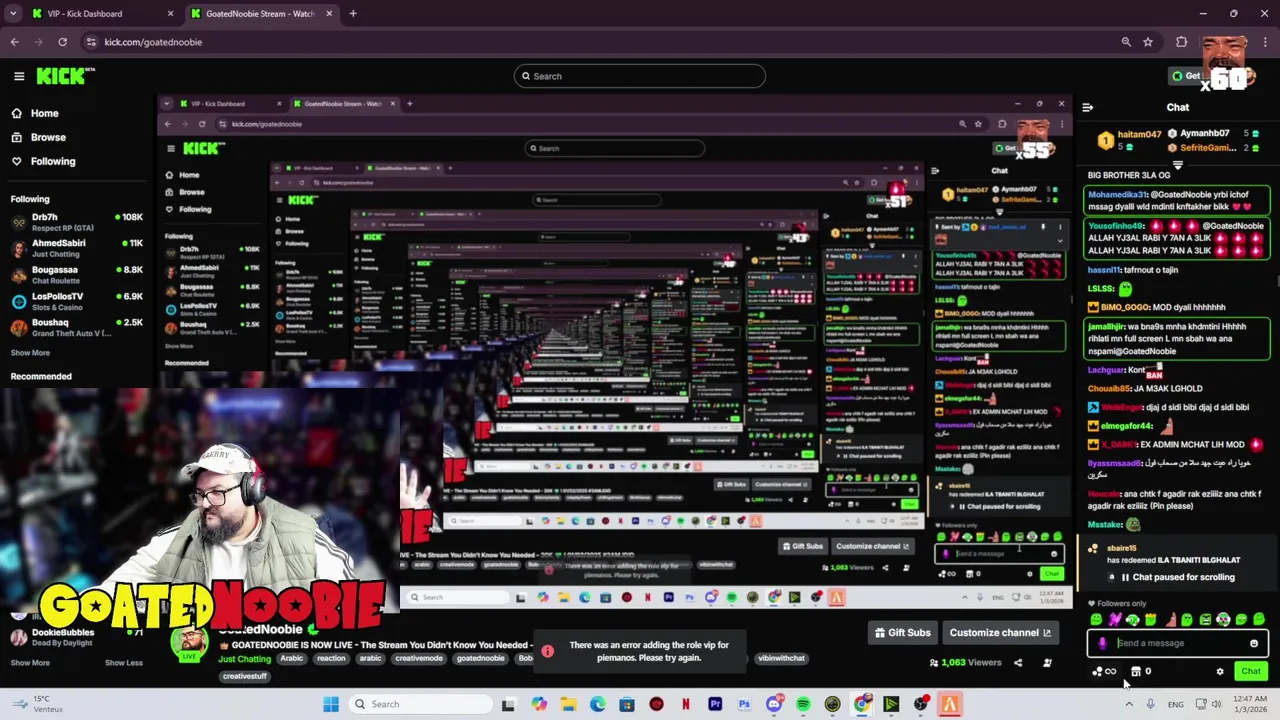Viewport: 1280px width, 720px height.
Task: Open File Explorer from taskbar
Action: pyautogui.click(x=568, y=704)
